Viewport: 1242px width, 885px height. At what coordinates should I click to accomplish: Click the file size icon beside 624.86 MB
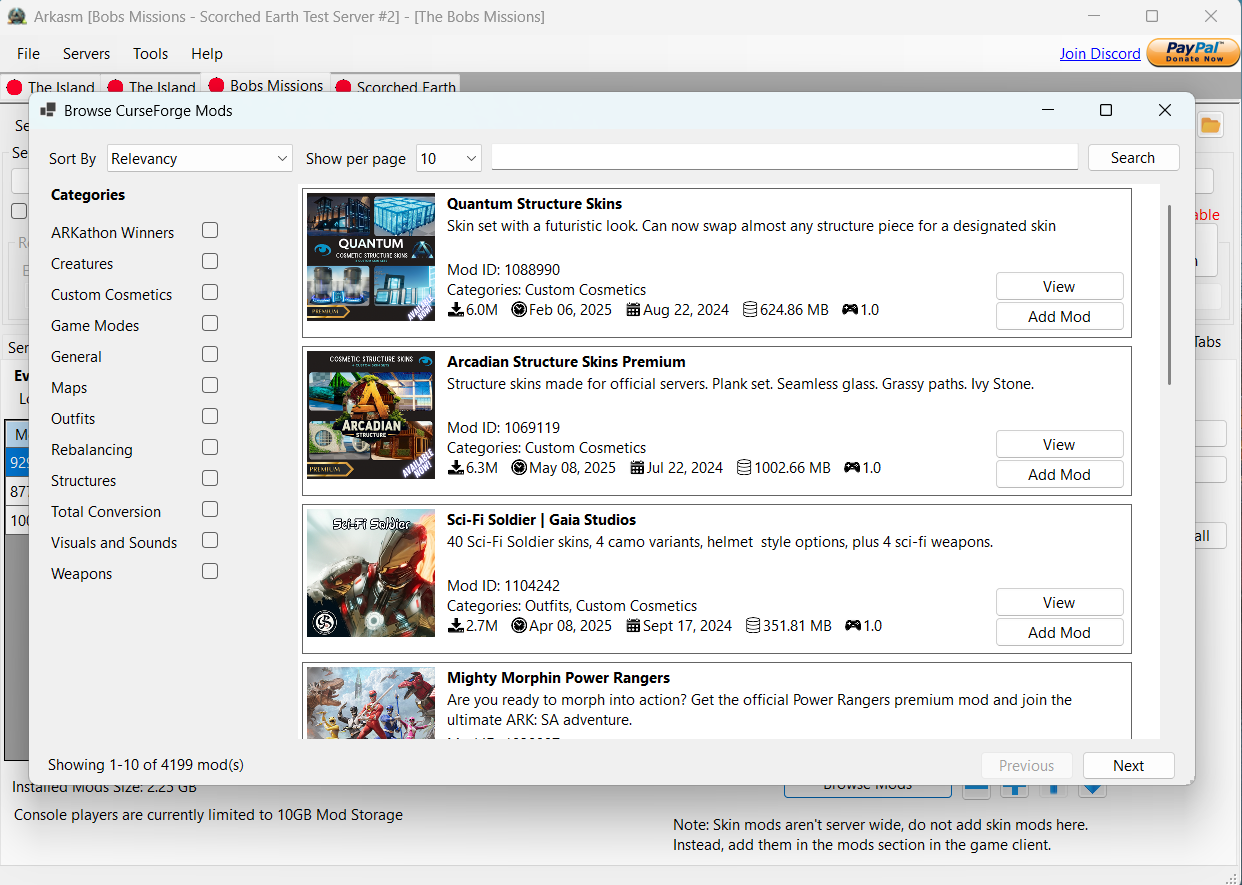click(x=750, y=310)
